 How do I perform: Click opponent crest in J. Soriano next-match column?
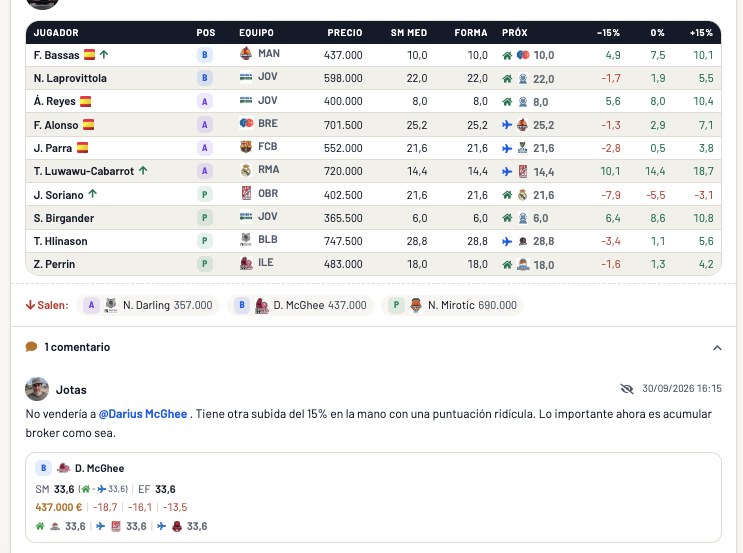click(x=523, y=195)
